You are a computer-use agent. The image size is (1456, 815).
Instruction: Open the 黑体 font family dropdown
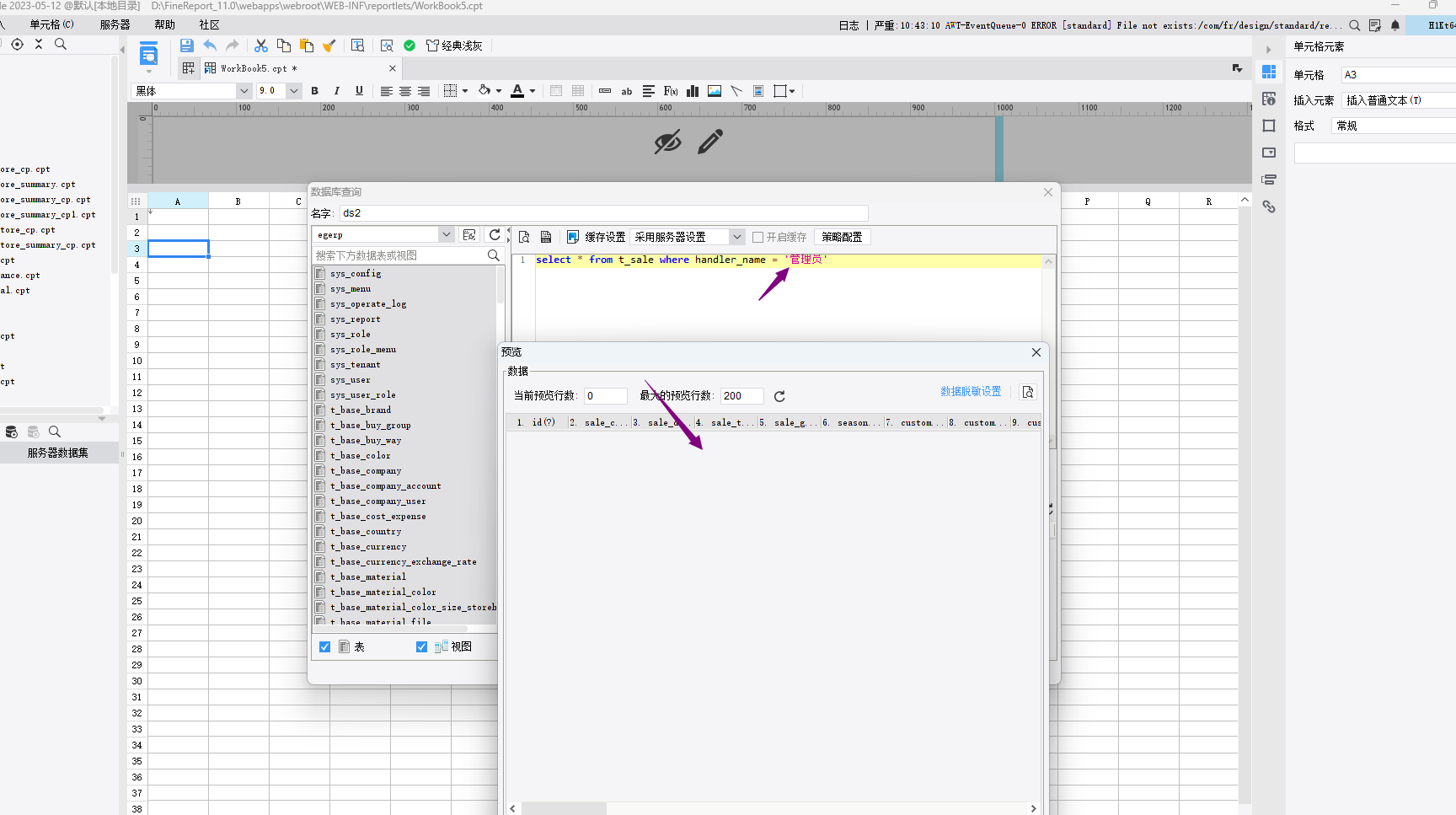244,91
